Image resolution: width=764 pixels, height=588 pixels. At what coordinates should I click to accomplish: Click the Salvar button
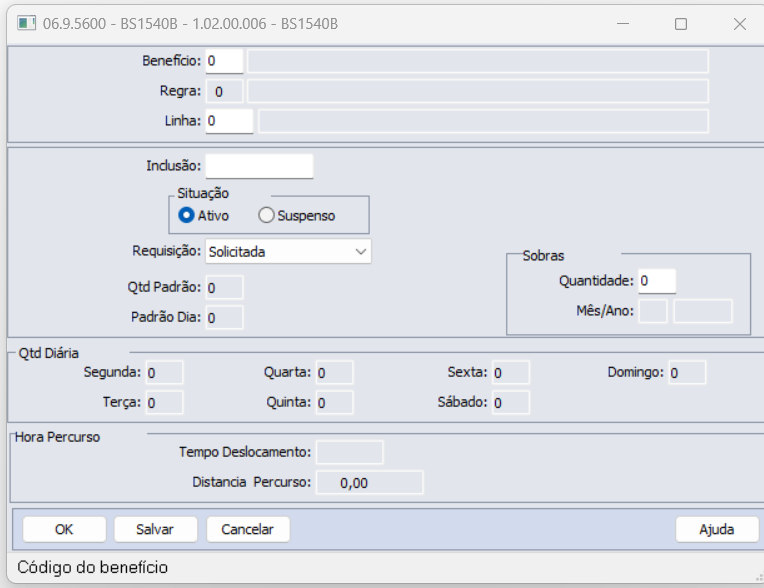pyautogui.click(x=155, y=530)
